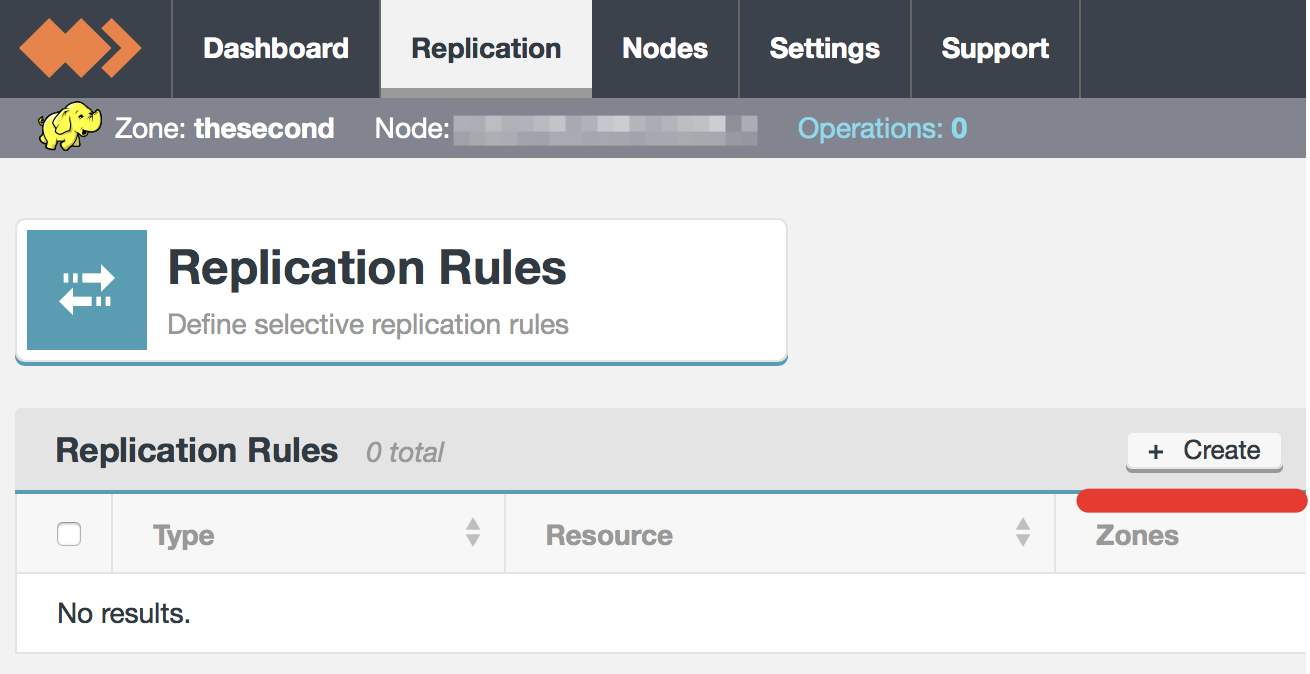Select the Support tab
Image resolution: width=1310 pixels, height=674 pixels.
click(995, 48)
